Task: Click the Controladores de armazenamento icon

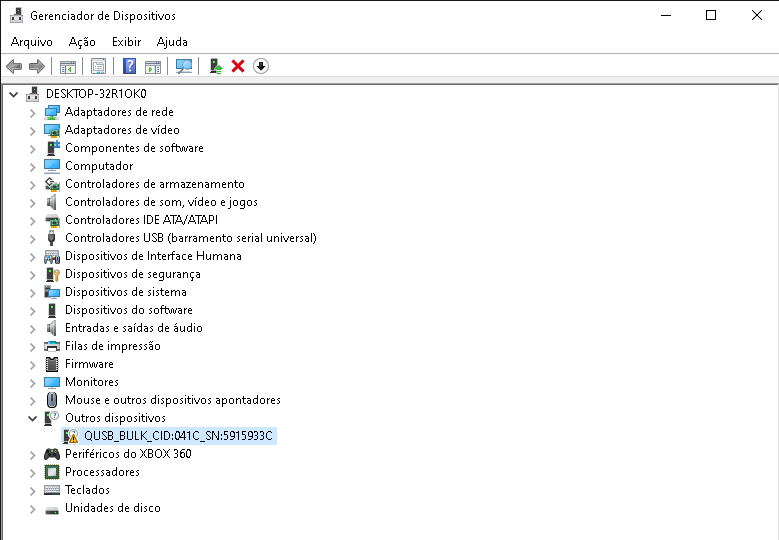Action: pyautogui.click(x=52, y=184)
